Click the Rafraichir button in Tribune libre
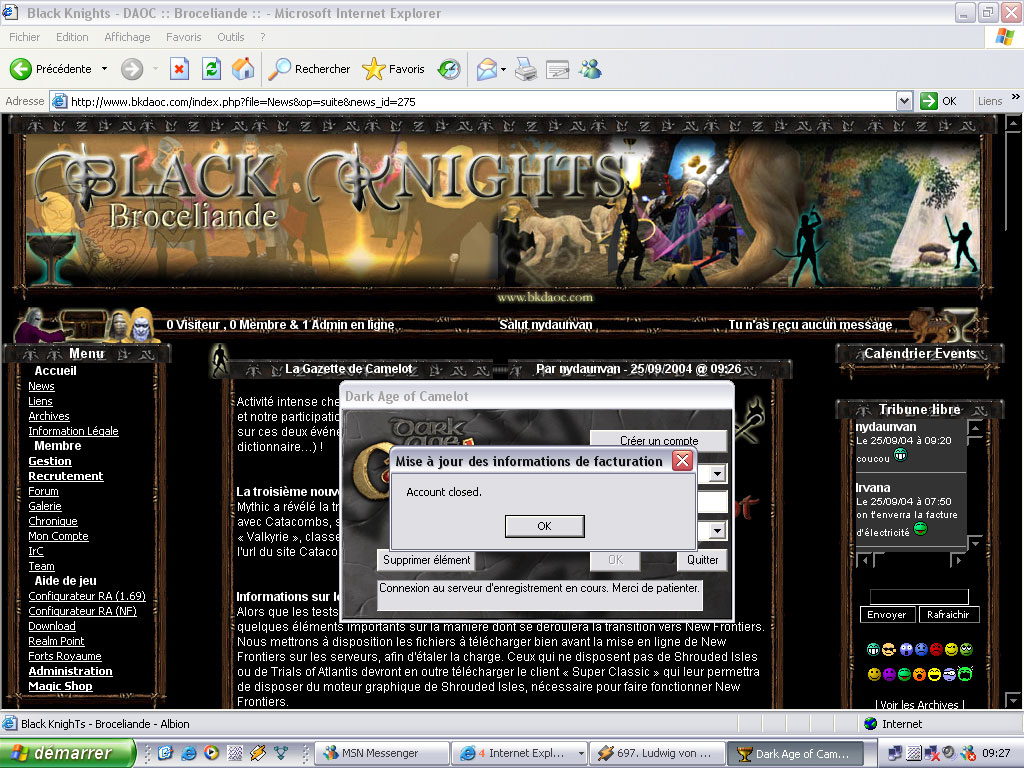Screen dimensions: 1024x768 pyautogui.click(x=948, y=615)
